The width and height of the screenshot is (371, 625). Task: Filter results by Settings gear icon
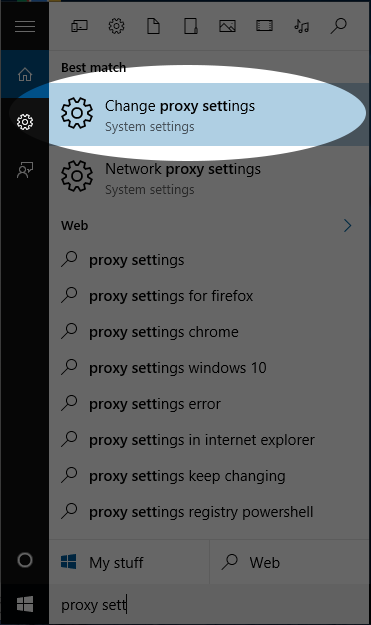pos(116,27)
